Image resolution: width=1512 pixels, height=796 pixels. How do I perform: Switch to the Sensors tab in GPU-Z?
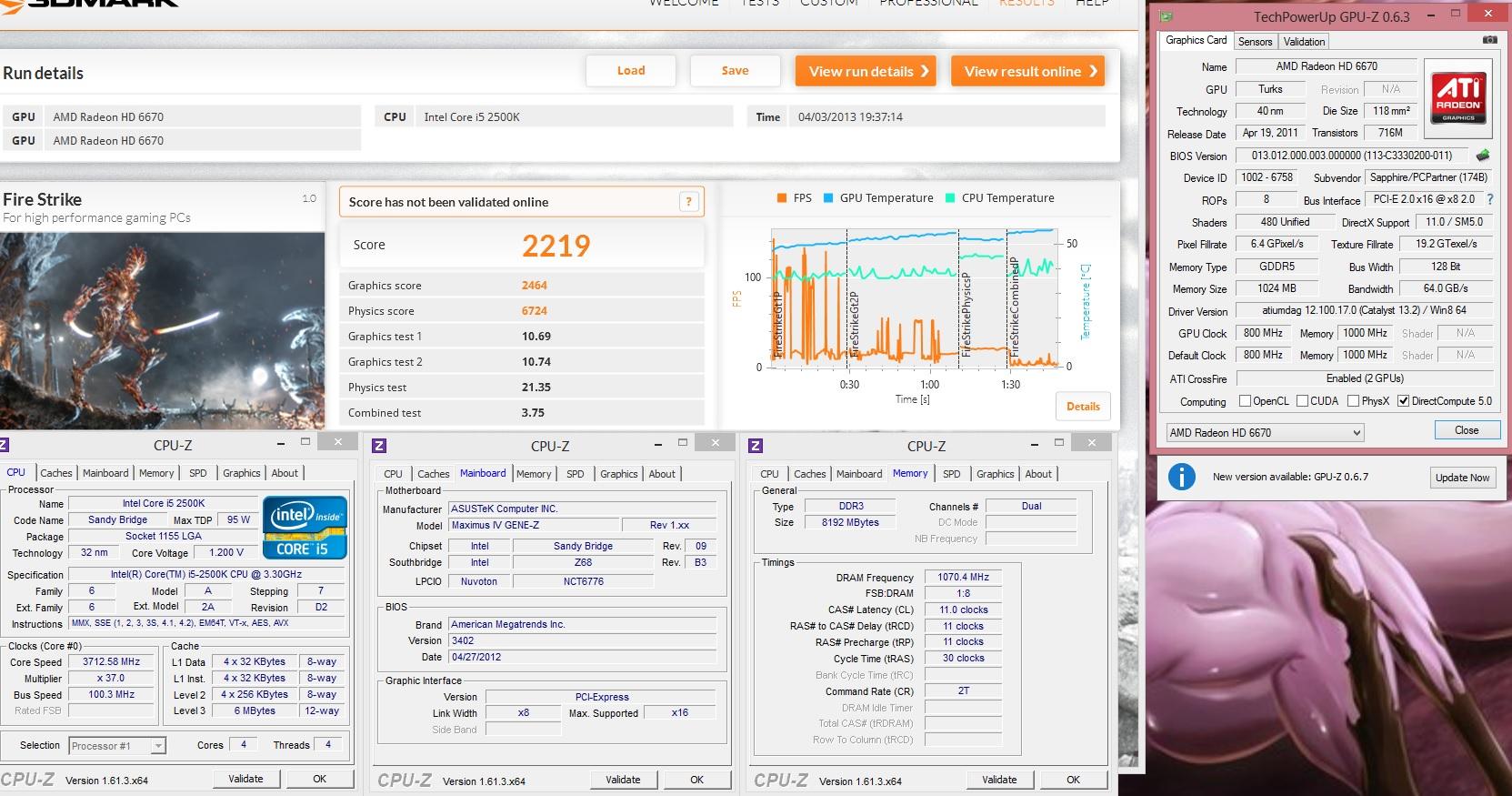[x=1255, y=42]
